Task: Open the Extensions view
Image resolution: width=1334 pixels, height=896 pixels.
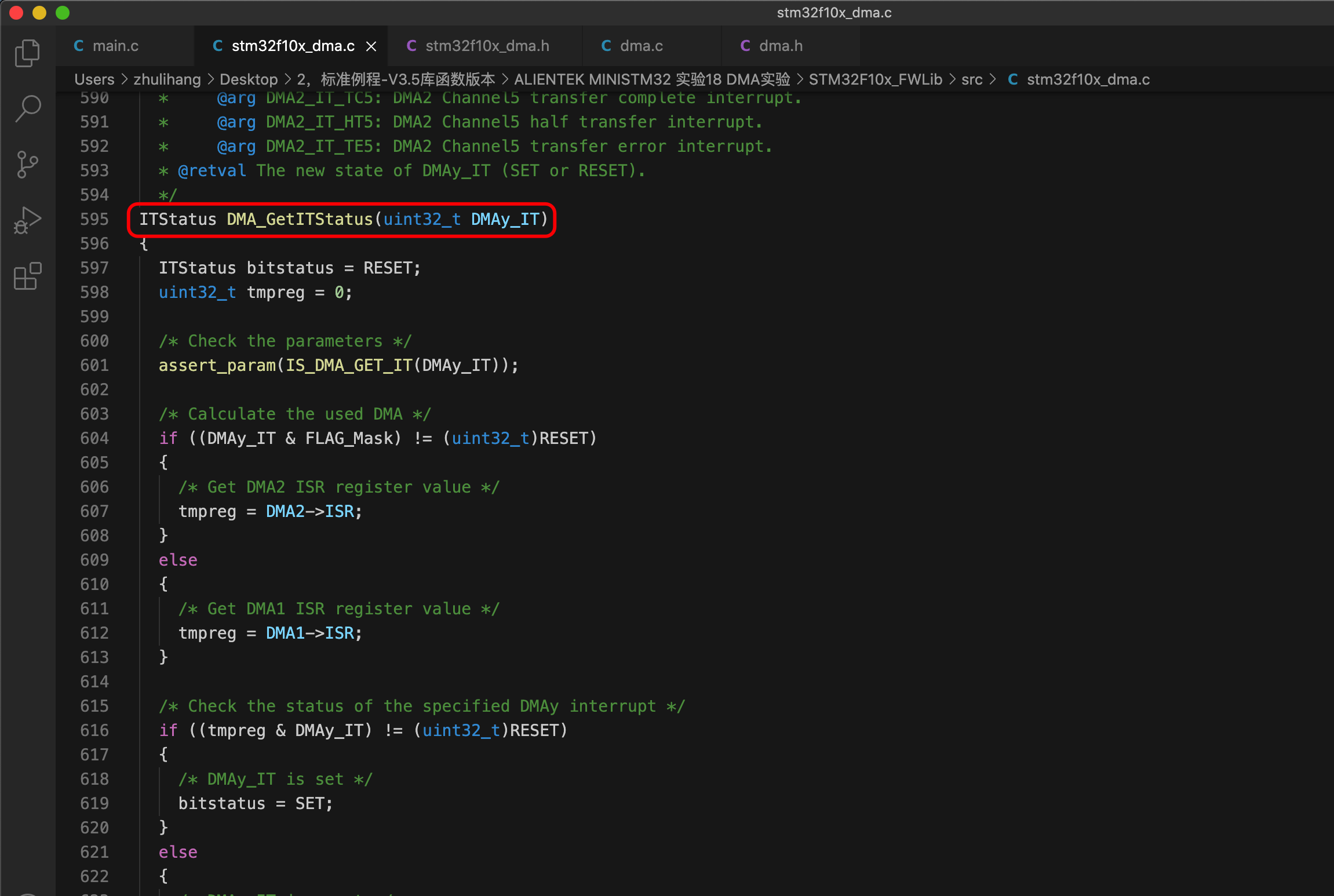Action: pos(27,276)
